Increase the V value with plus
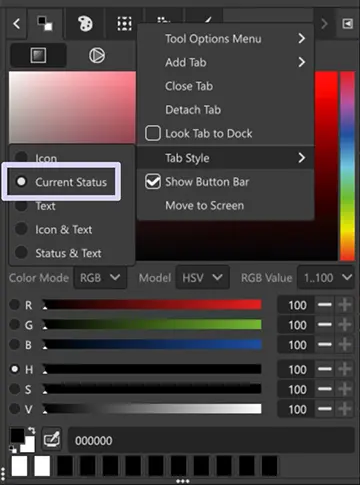 click(345, 409)
